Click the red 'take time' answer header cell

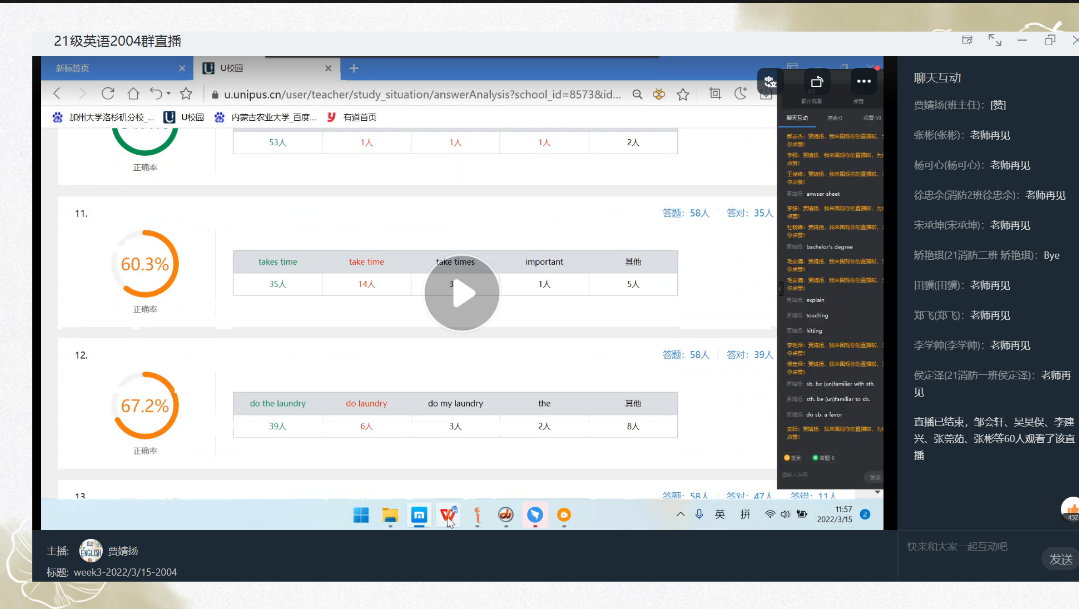click(x=366, y=261)
